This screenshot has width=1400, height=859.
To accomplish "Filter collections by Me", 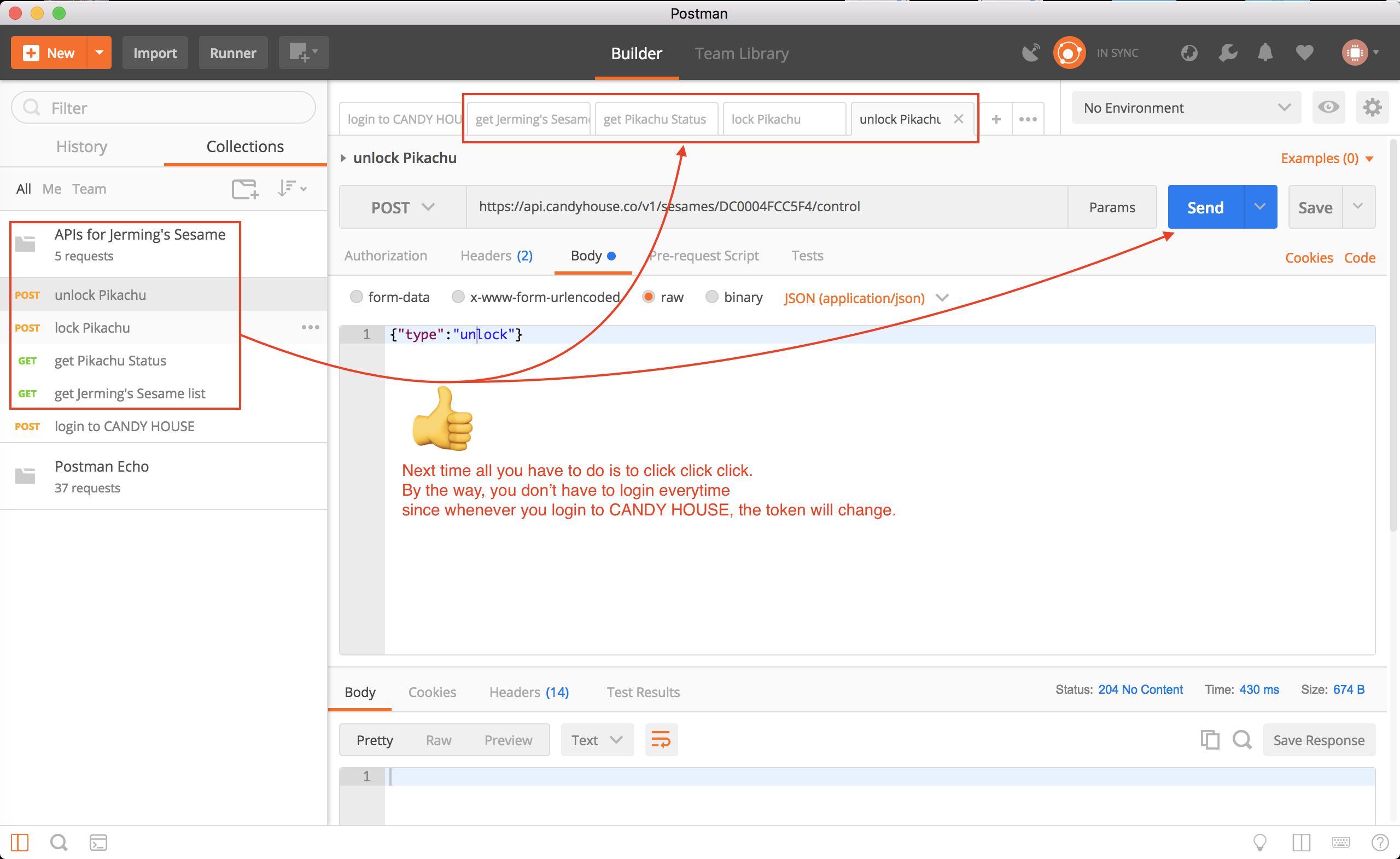I will tap(52, 189).
